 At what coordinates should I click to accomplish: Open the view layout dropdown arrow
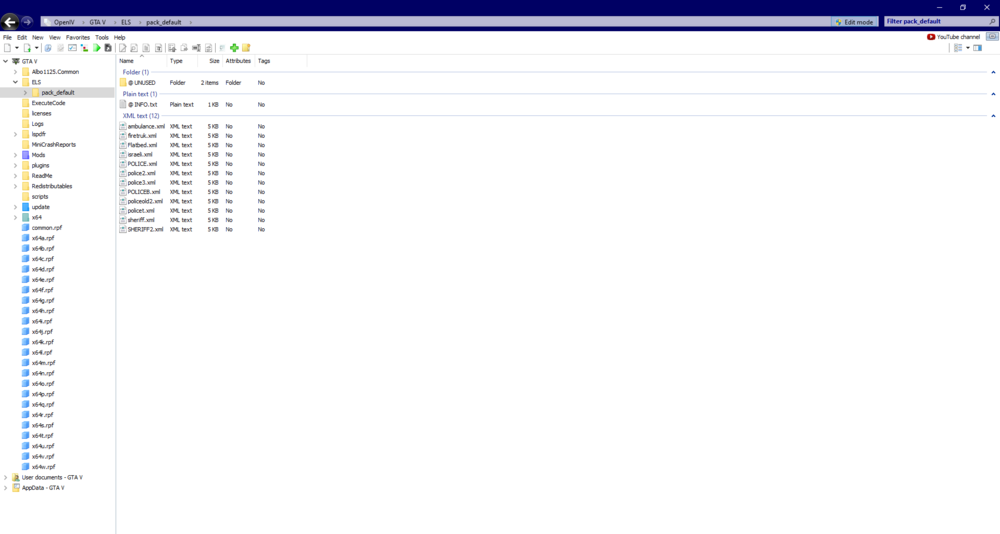tap(967, 48)
